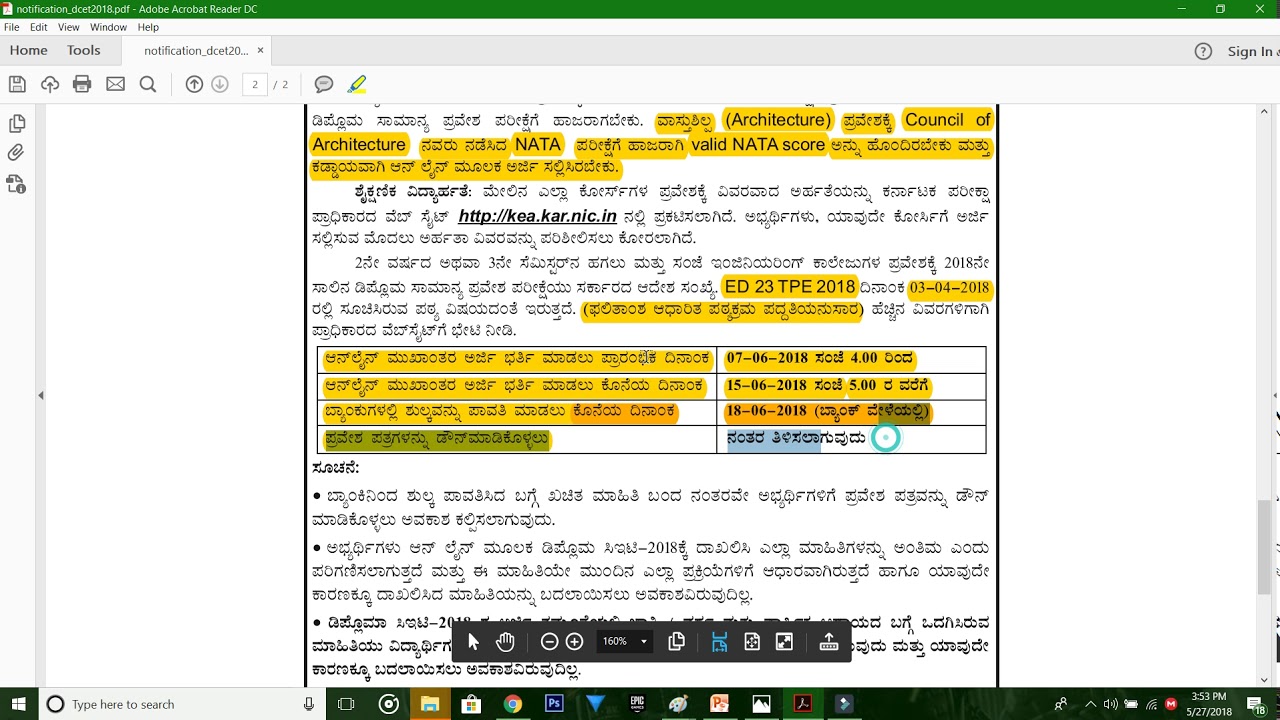This screenshot has width=1280, height=720.
Task: Open the Window menu
Action: tap(108, 27)
